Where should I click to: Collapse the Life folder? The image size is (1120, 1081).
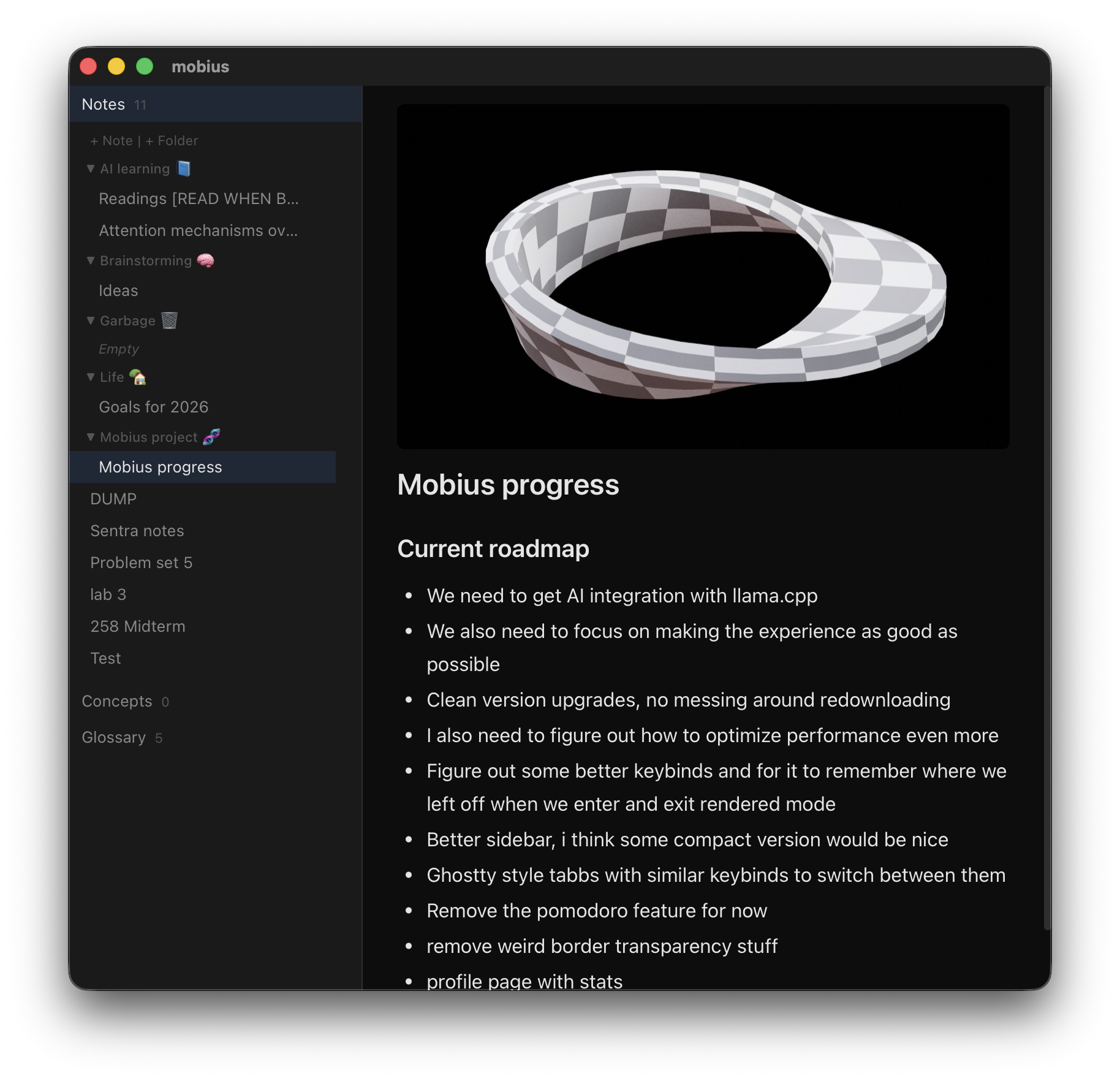tap(91, 377)
